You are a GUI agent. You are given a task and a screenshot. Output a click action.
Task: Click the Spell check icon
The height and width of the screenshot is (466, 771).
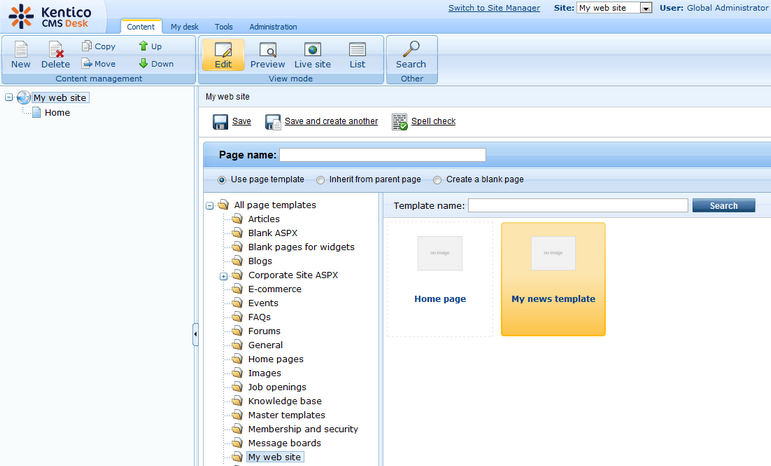[x=400, y=122]
